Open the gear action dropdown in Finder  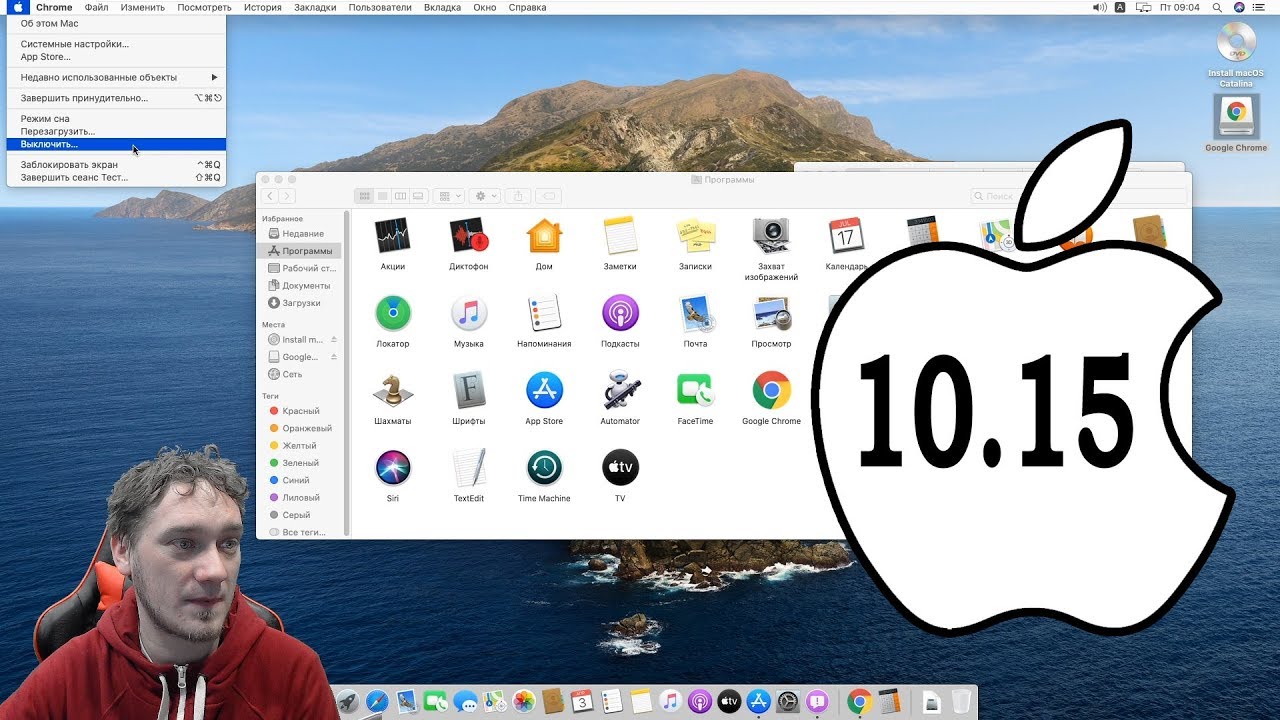click(x=486, y=196)
